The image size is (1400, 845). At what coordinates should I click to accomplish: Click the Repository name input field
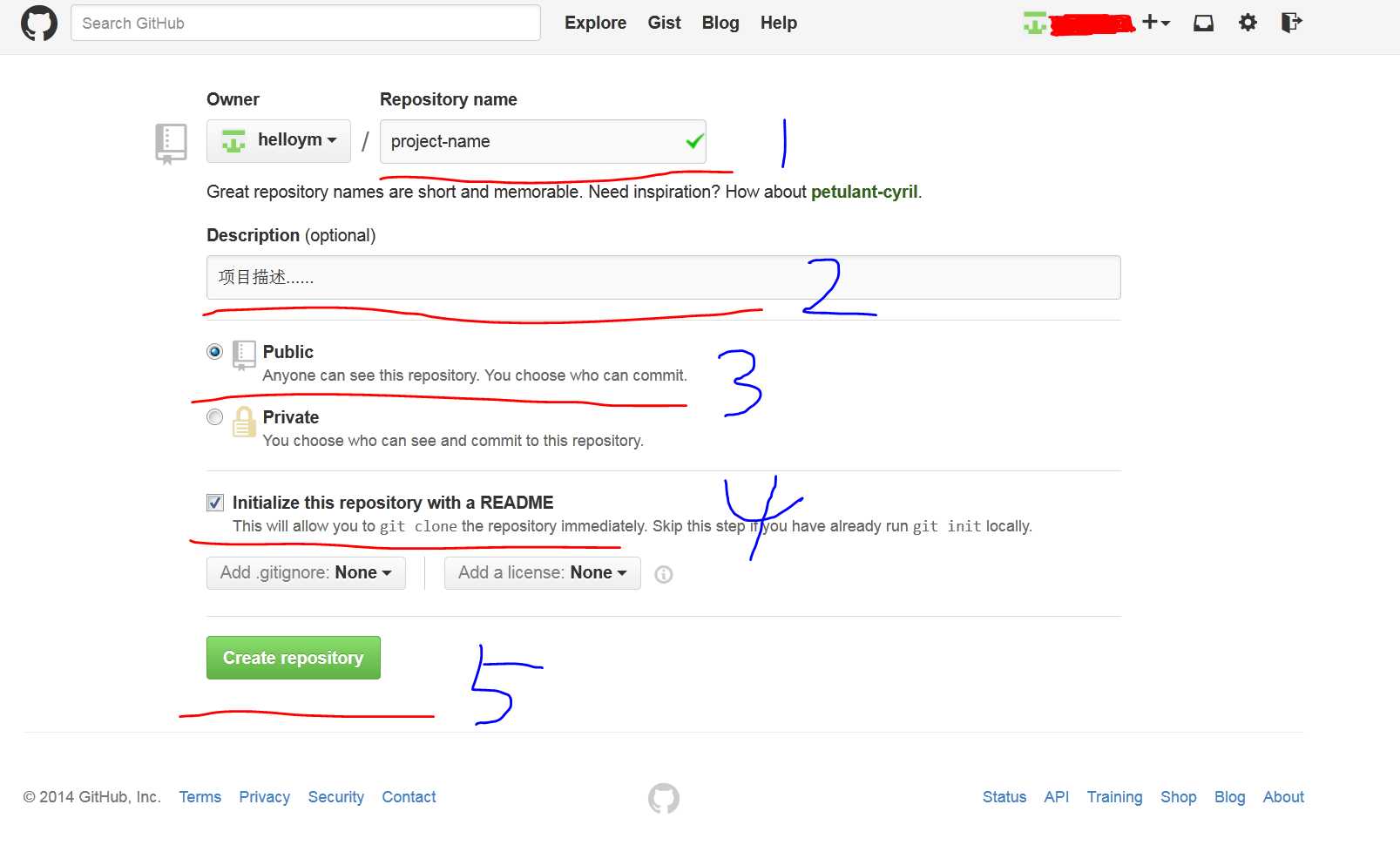(543, 141)
